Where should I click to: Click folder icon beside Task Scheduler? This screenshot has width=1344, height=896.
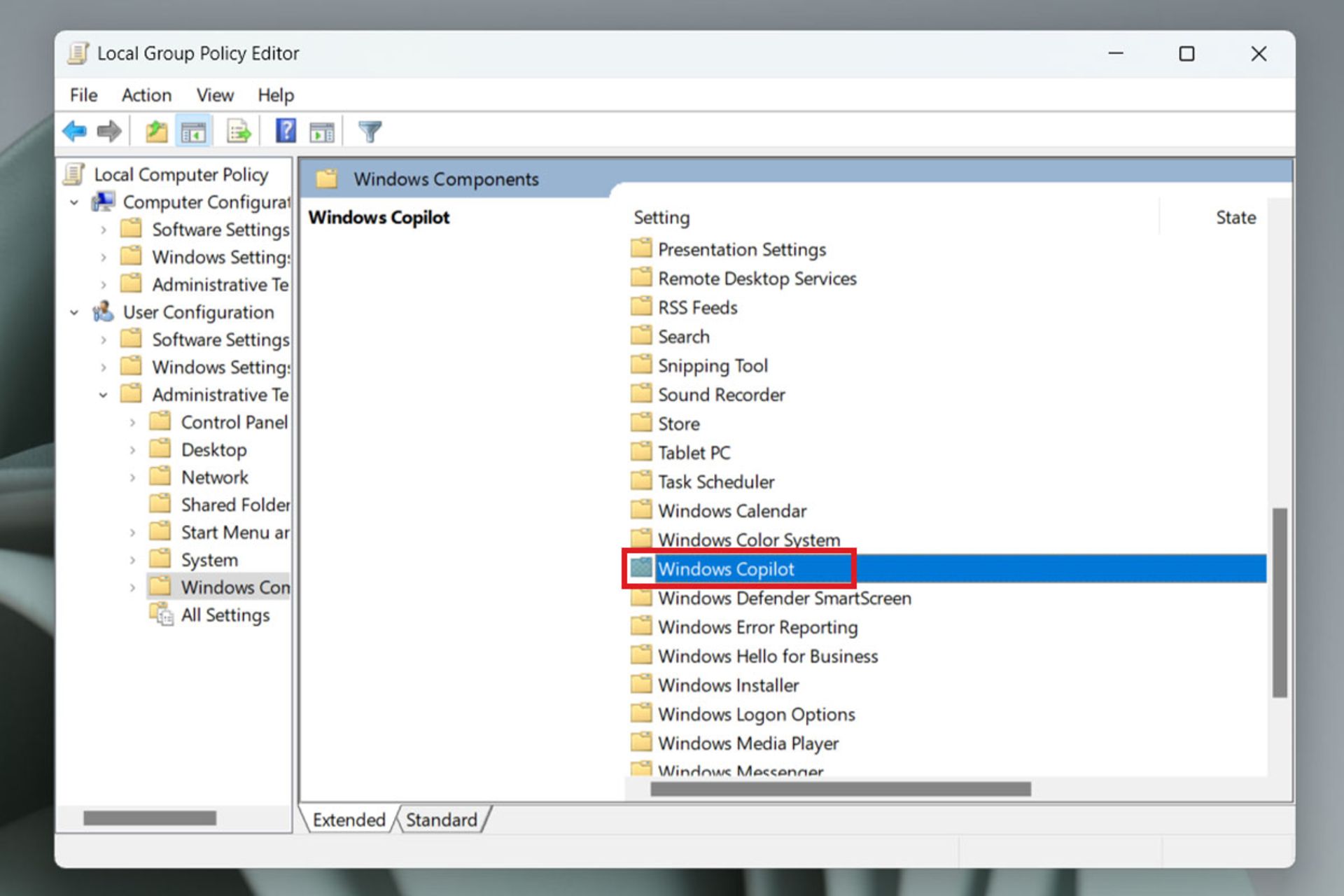pyautogui.click(x=641, y=481)
